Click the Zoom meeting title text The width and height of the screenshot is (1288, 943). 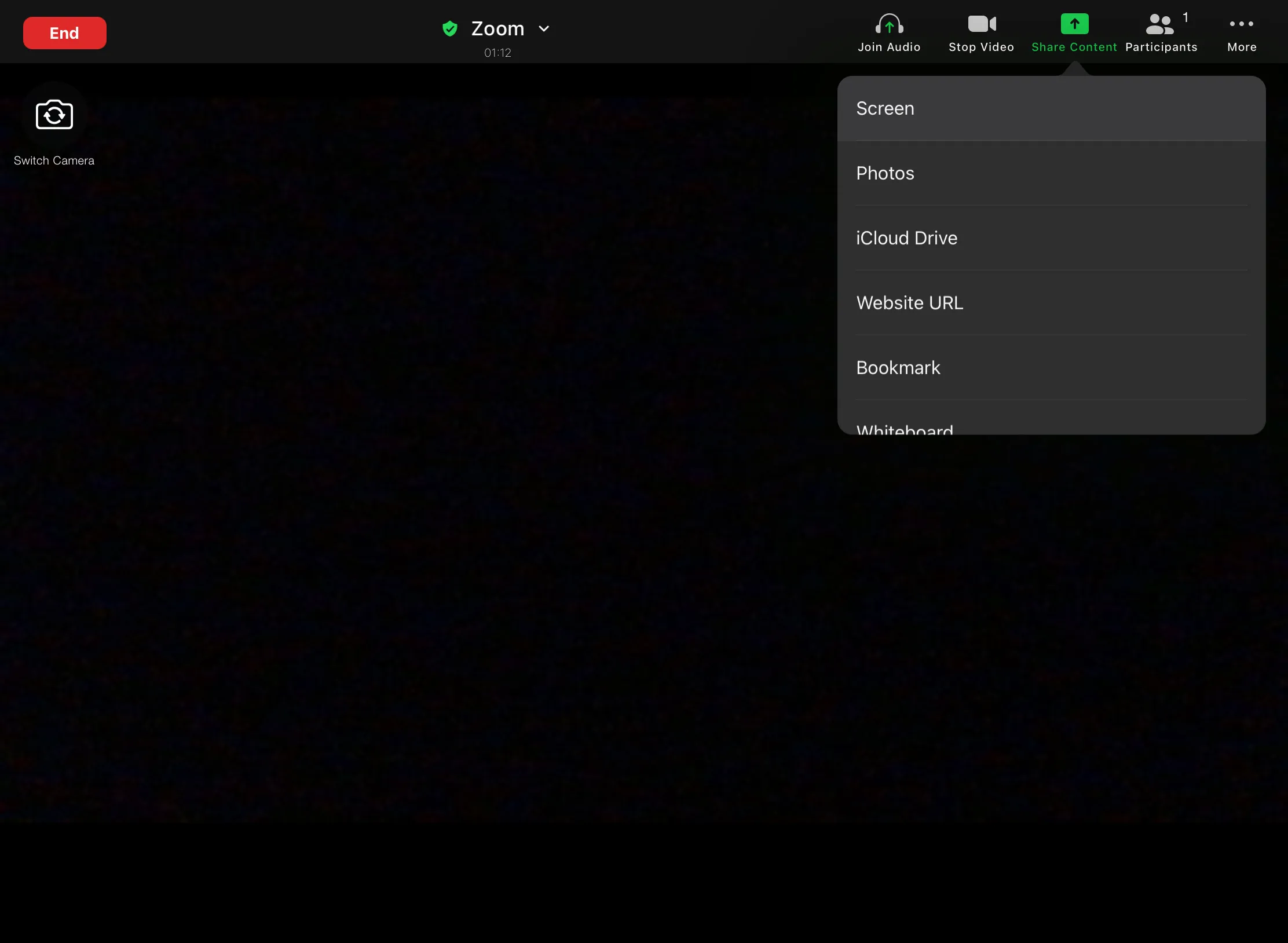click(x=497, y=28)
